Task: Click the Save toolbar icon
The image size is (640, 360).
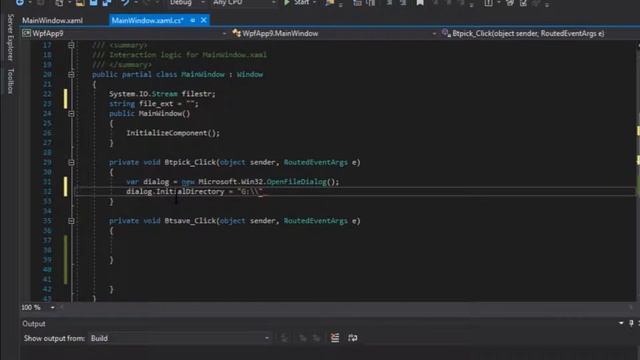Action: click(x=93, y=3)
